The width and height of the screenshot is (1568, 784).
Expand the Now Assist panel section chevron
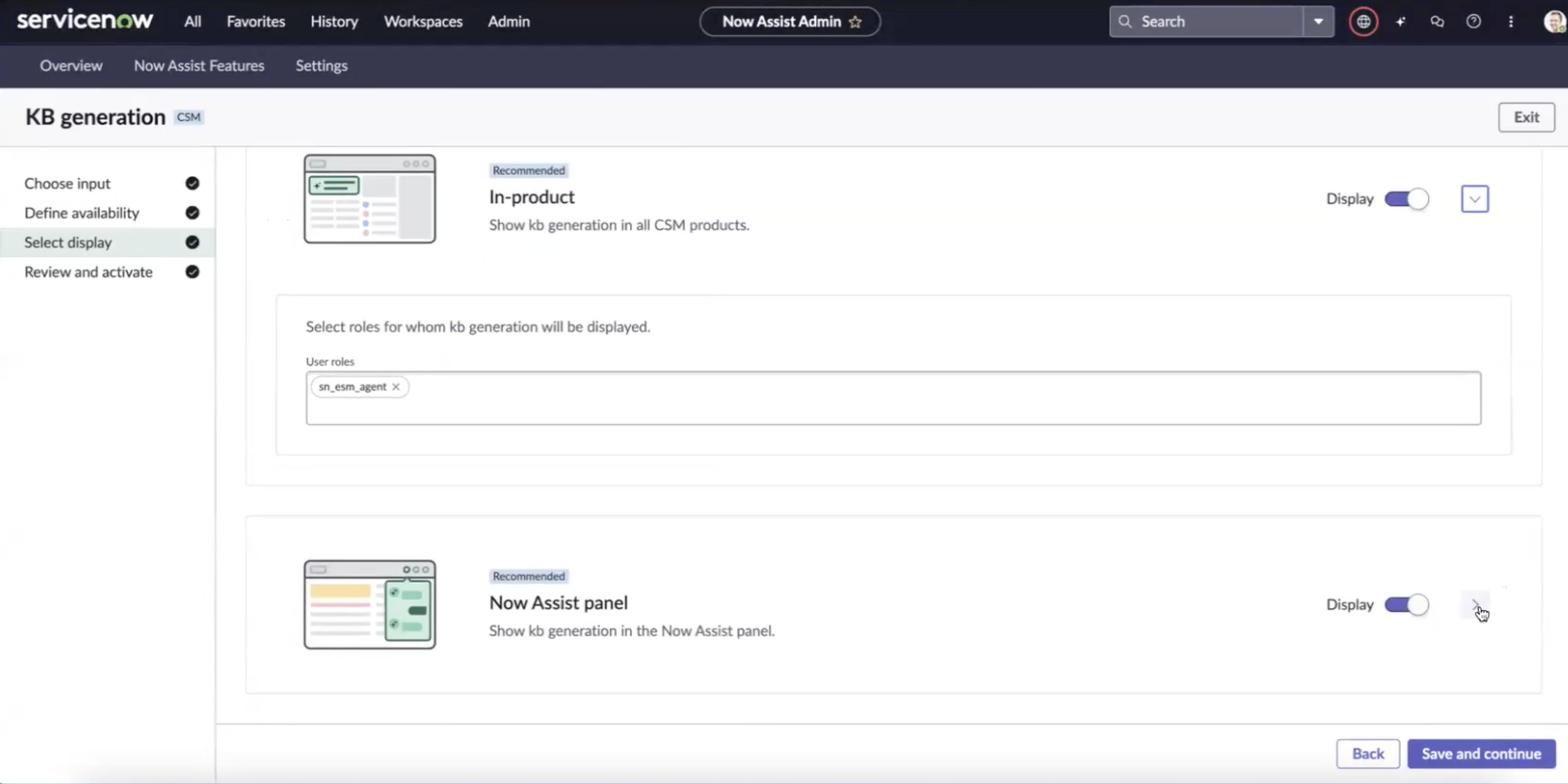(x=1475, y=604)
